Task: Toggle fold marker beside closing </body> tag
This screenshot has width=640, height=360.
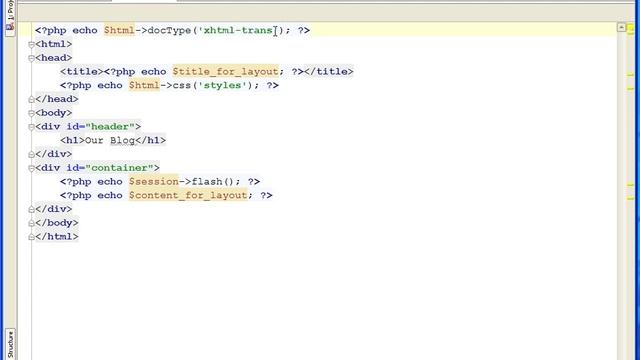Action: (31, 223)
